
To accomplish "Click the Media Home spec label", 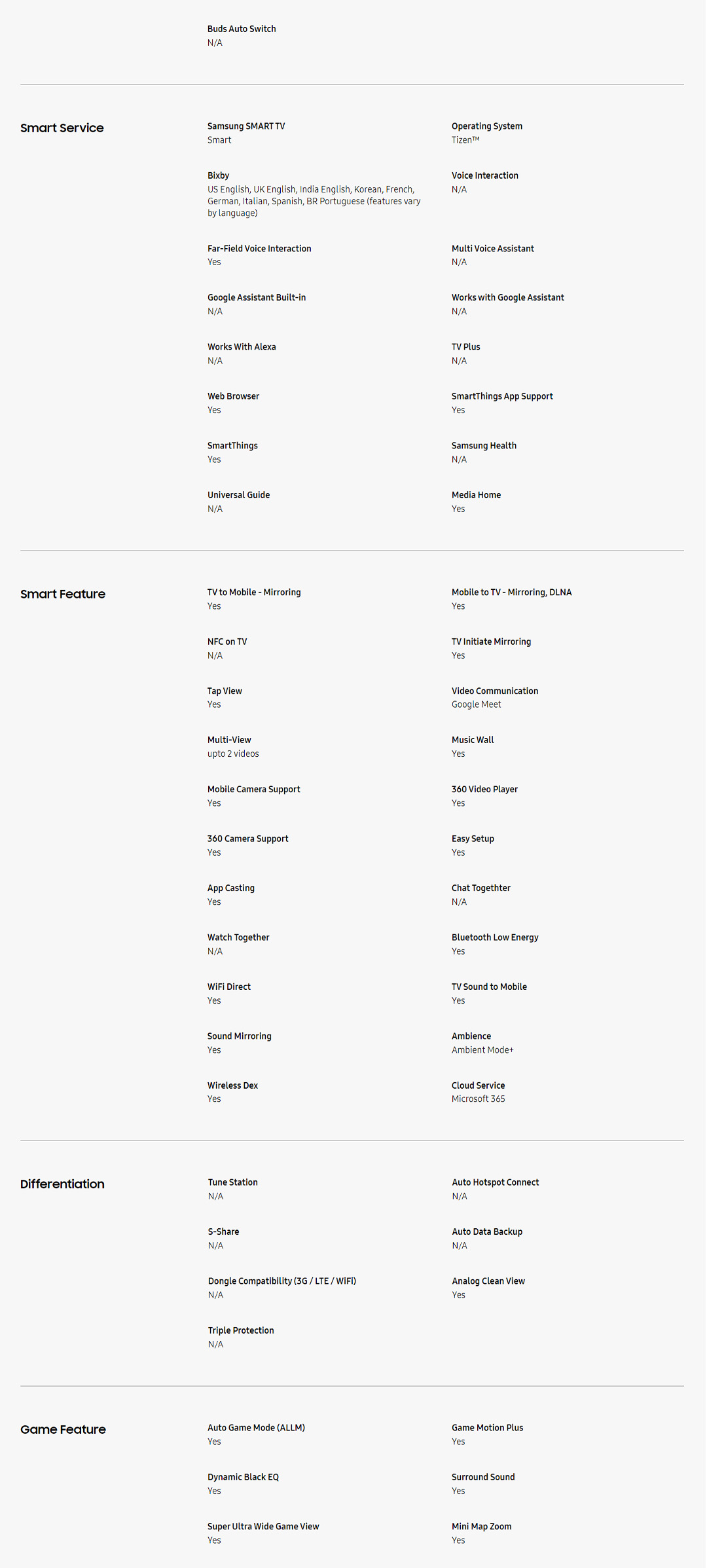I will coord(476,496).
